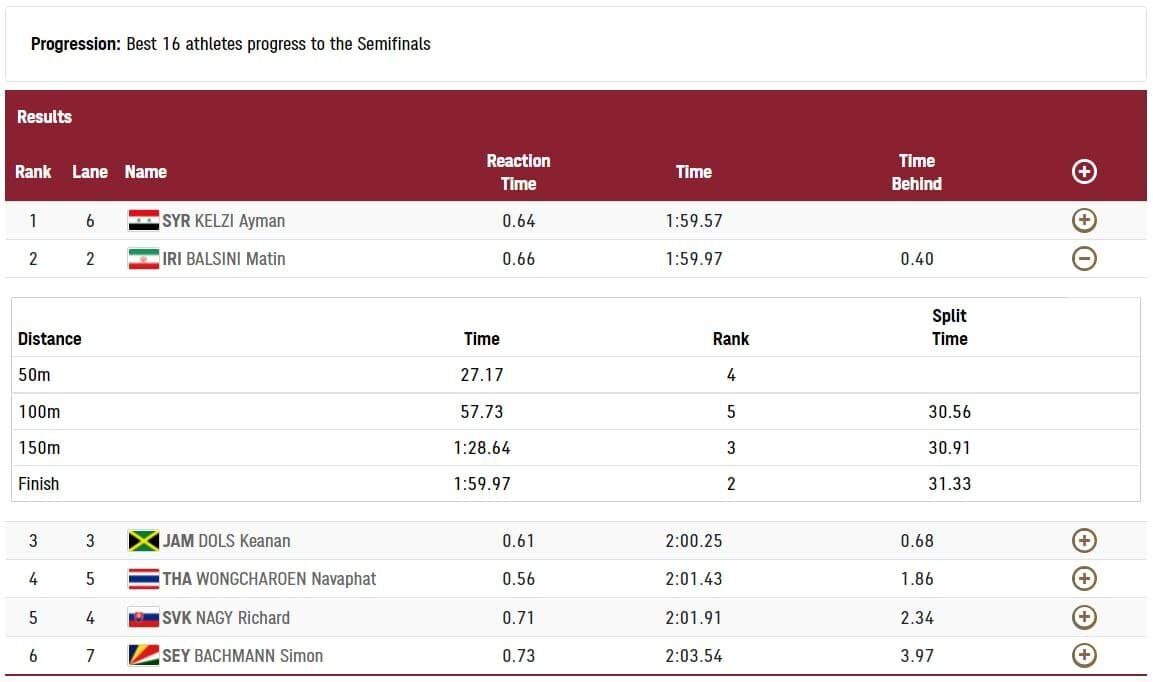This screenshot has width=1153, height=682.
Task: Expand DOLS Keanan split details
Action: click(1084, 540)
